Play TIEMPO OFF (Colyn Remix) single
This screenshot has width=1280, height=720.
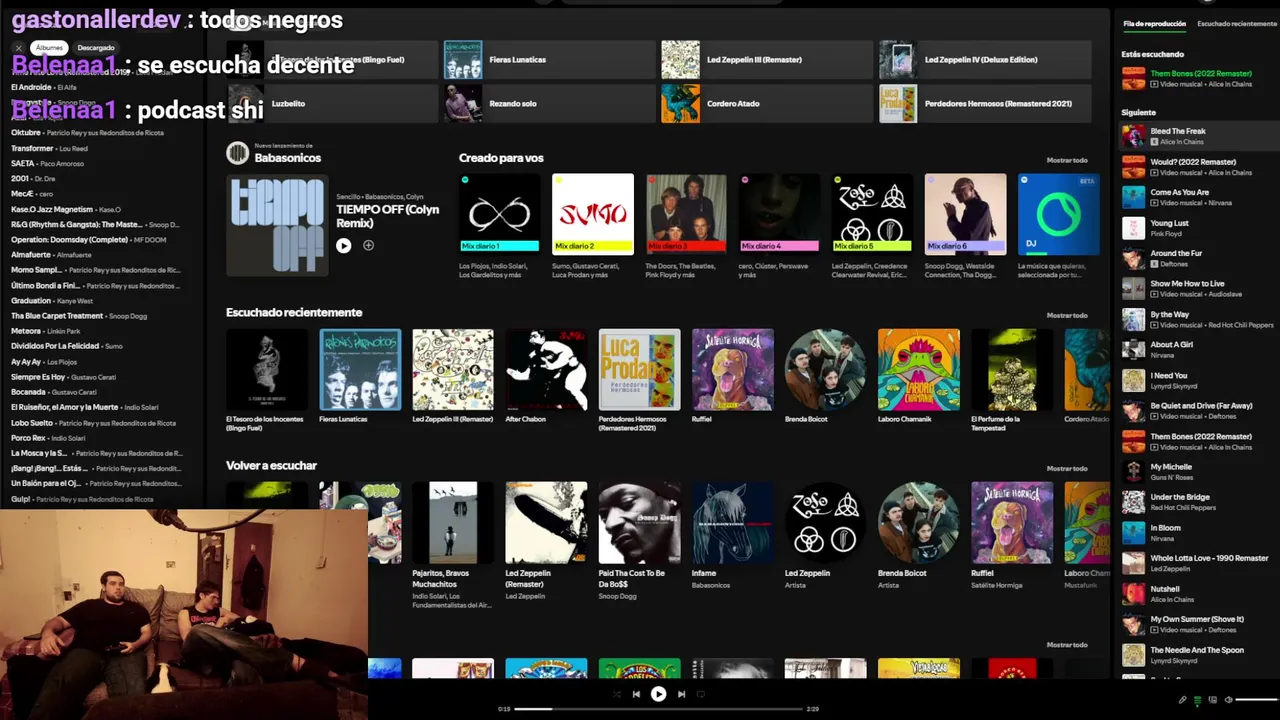click(343, 245)
